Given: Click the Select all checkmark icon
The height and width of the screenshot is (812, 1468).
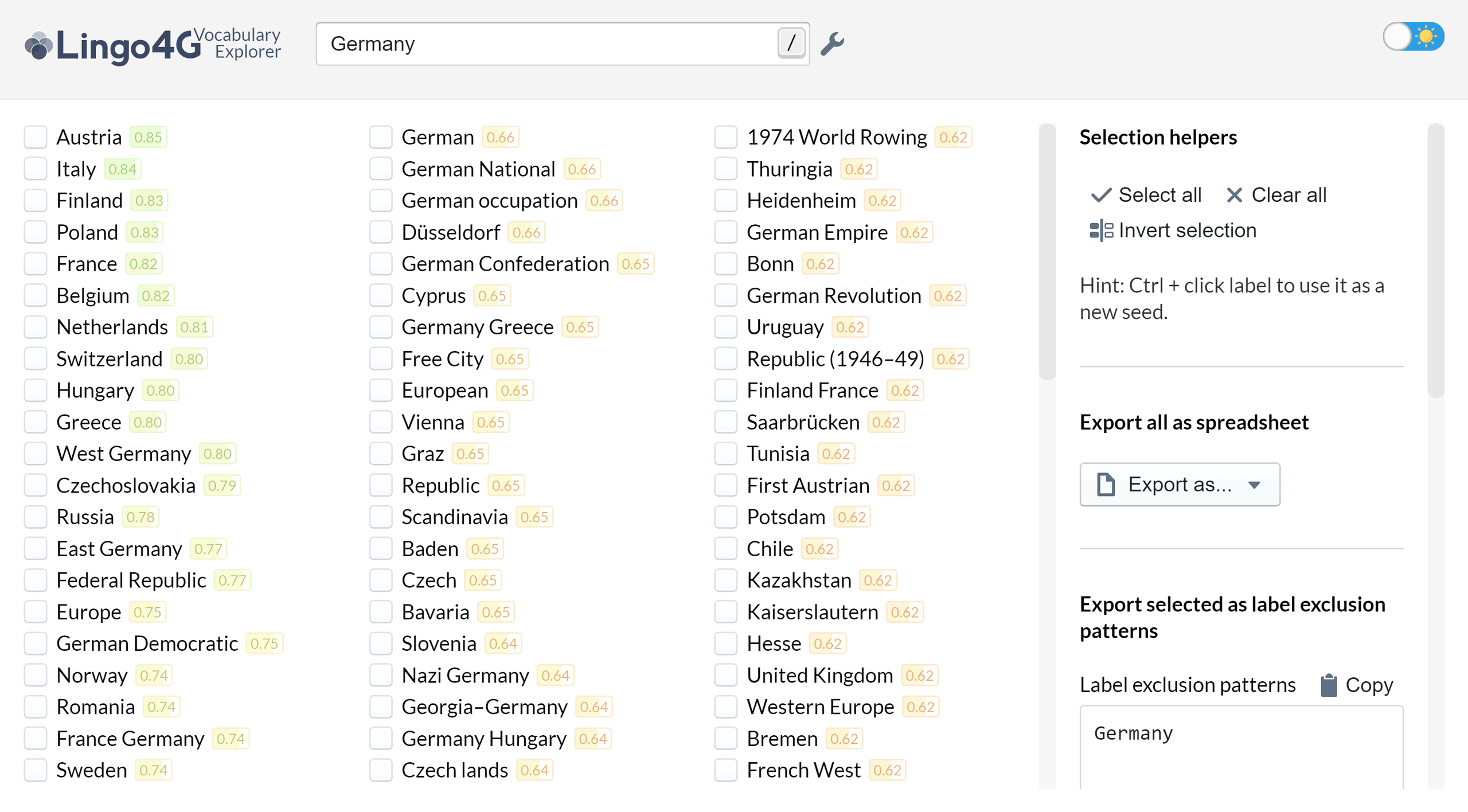Looking at the screenshot, I should tap(1102, 195).
